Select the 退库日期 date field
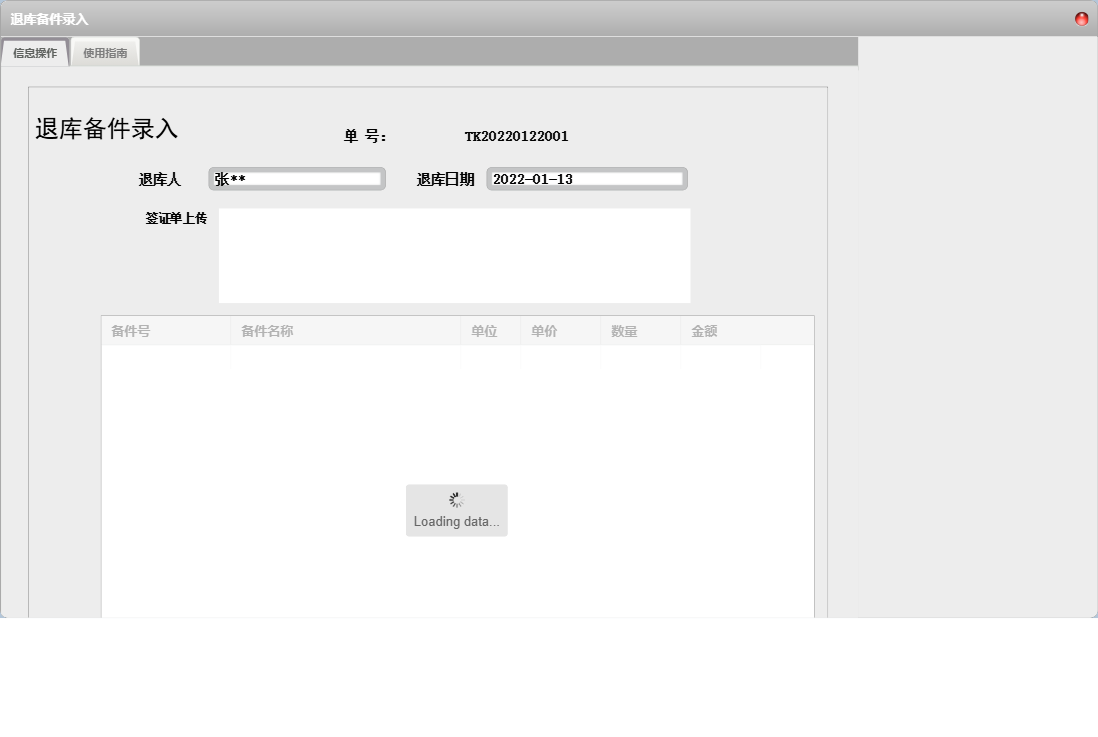This screenshot has width=1098, height=737. click(586, 178)
